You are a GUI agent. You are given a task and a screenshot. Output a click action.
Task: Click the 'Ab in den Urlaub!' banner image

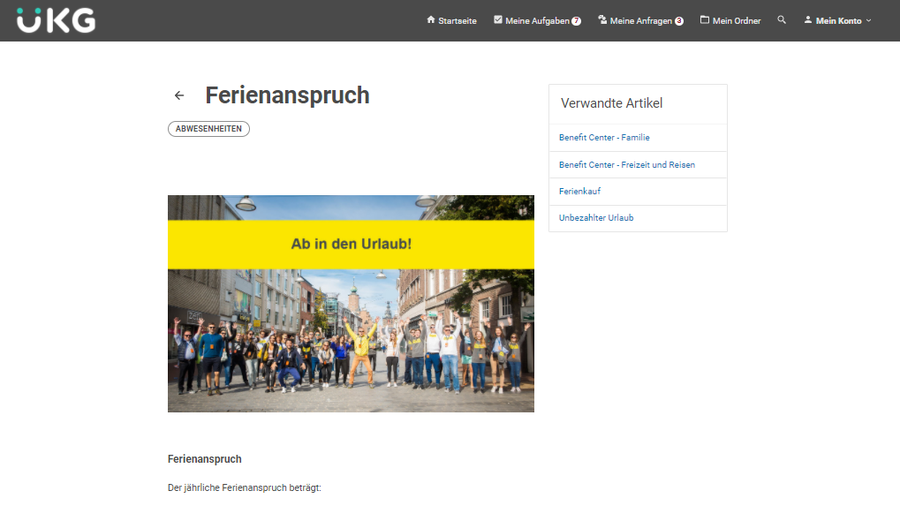350,303
